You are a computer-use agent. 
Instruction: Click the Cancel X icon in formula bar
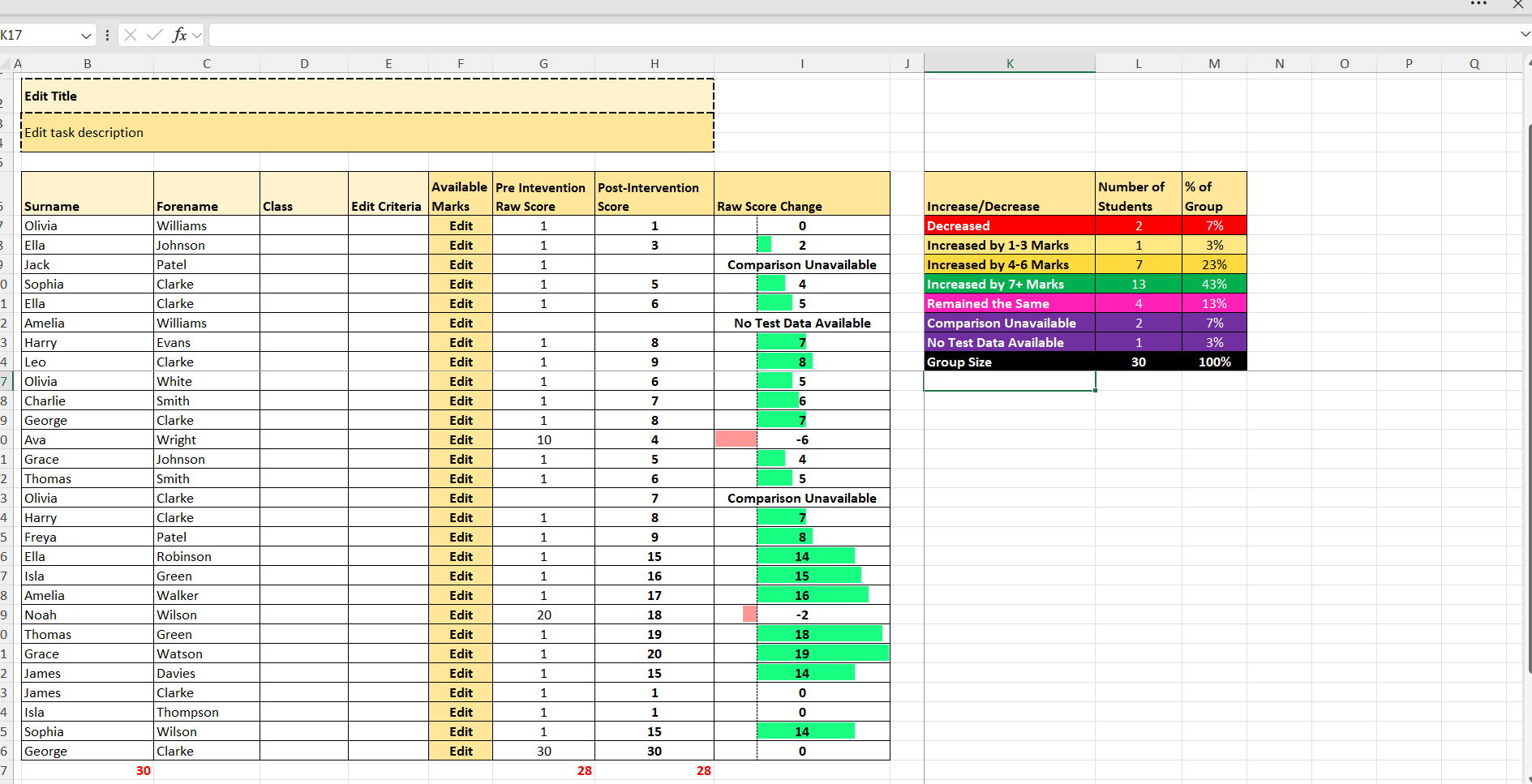pyautogui.click(x=131, y=35)
